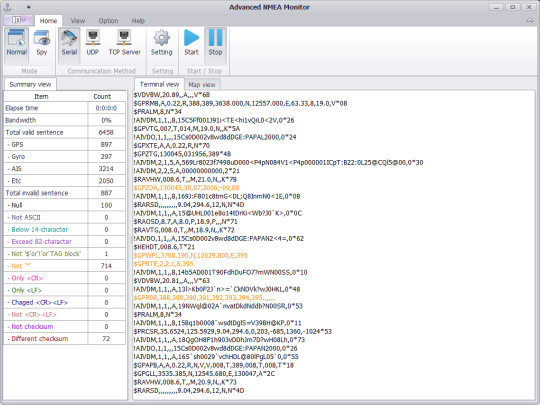The width and height of the screenshot is (540, 405).
Task: Switch to the Map view tab
Action: [202, 84]
